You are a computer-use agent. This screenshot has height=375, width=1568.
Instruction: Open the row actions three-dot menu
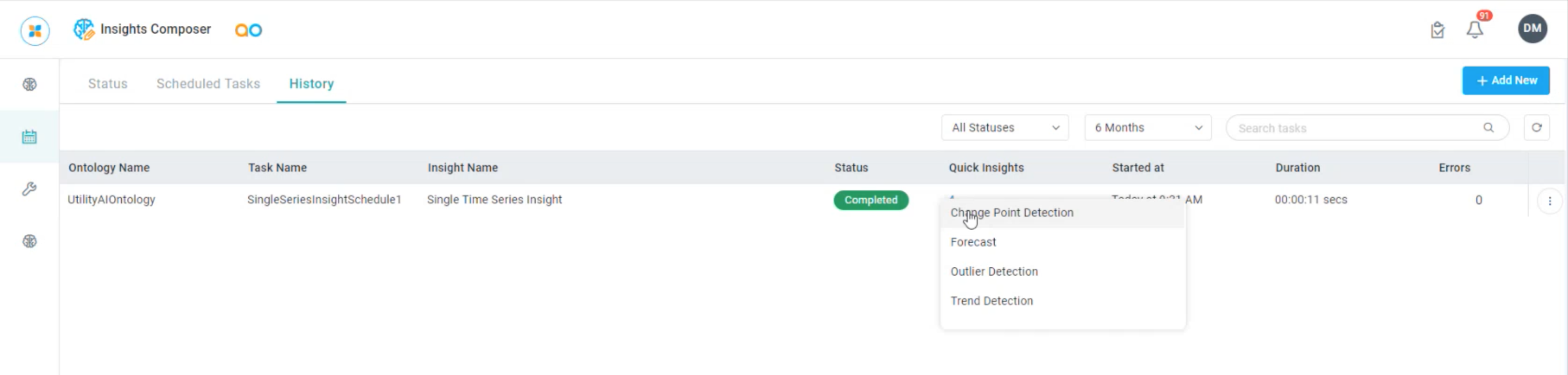coord(1550,200)
